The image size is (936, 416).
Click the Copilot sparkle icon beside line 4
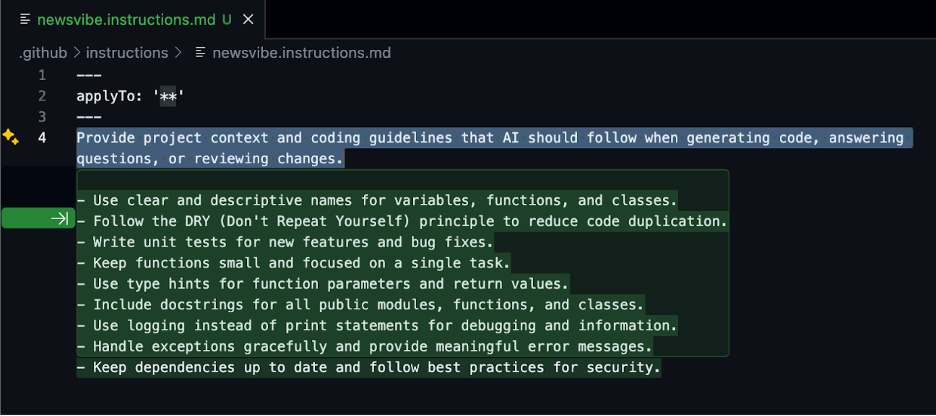point(11,137)
